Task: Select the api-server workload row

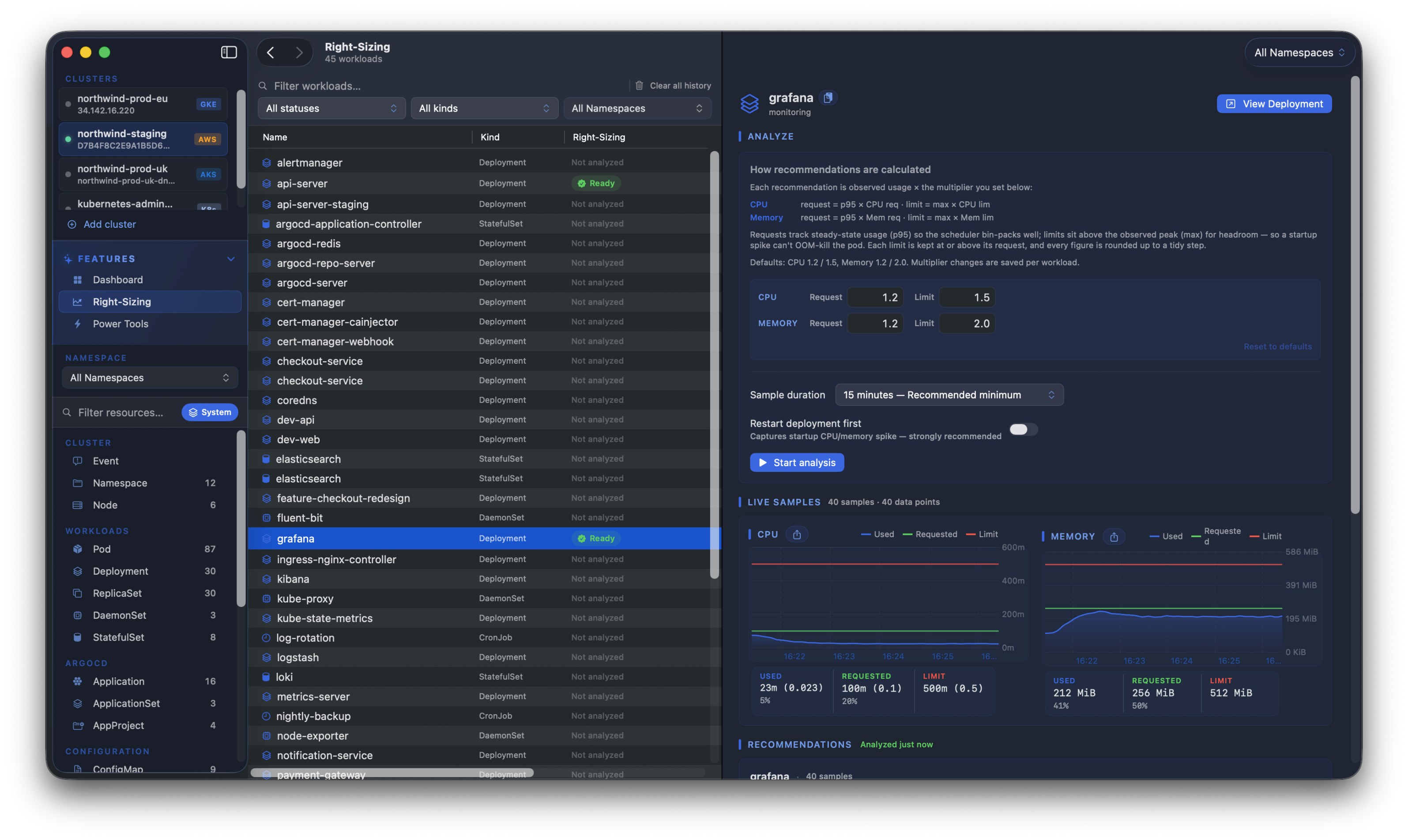Action: pos(479,183)
